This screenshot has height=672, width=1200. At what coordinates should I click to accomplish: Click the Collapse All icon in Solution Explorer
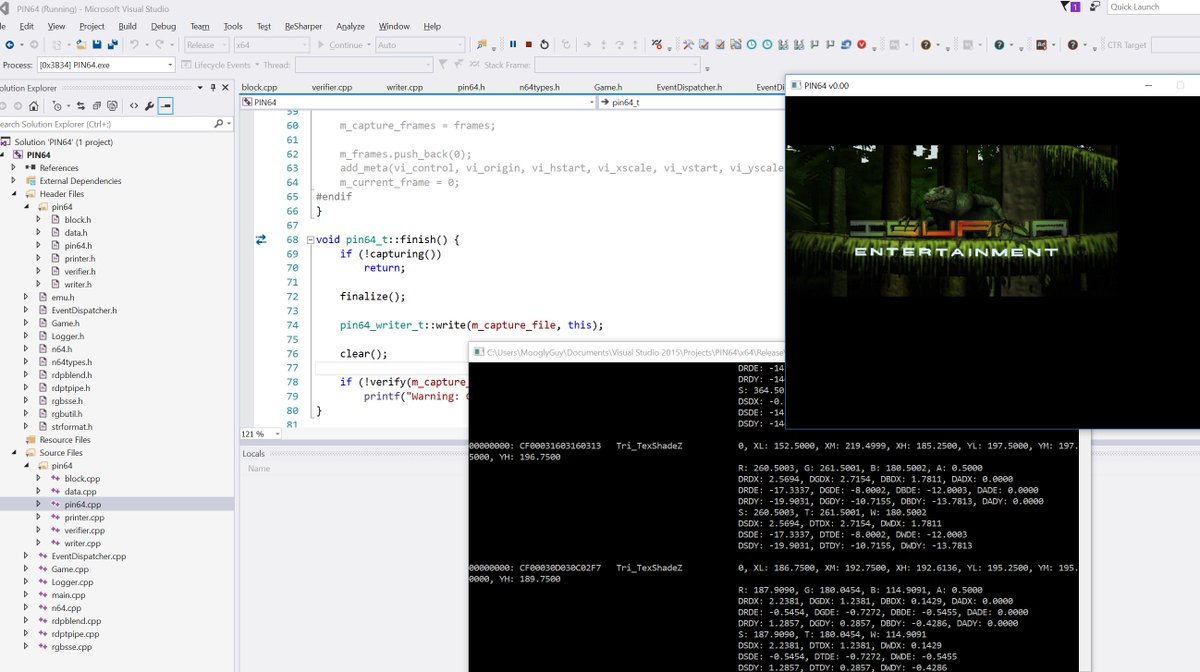(x=97, y=106)
